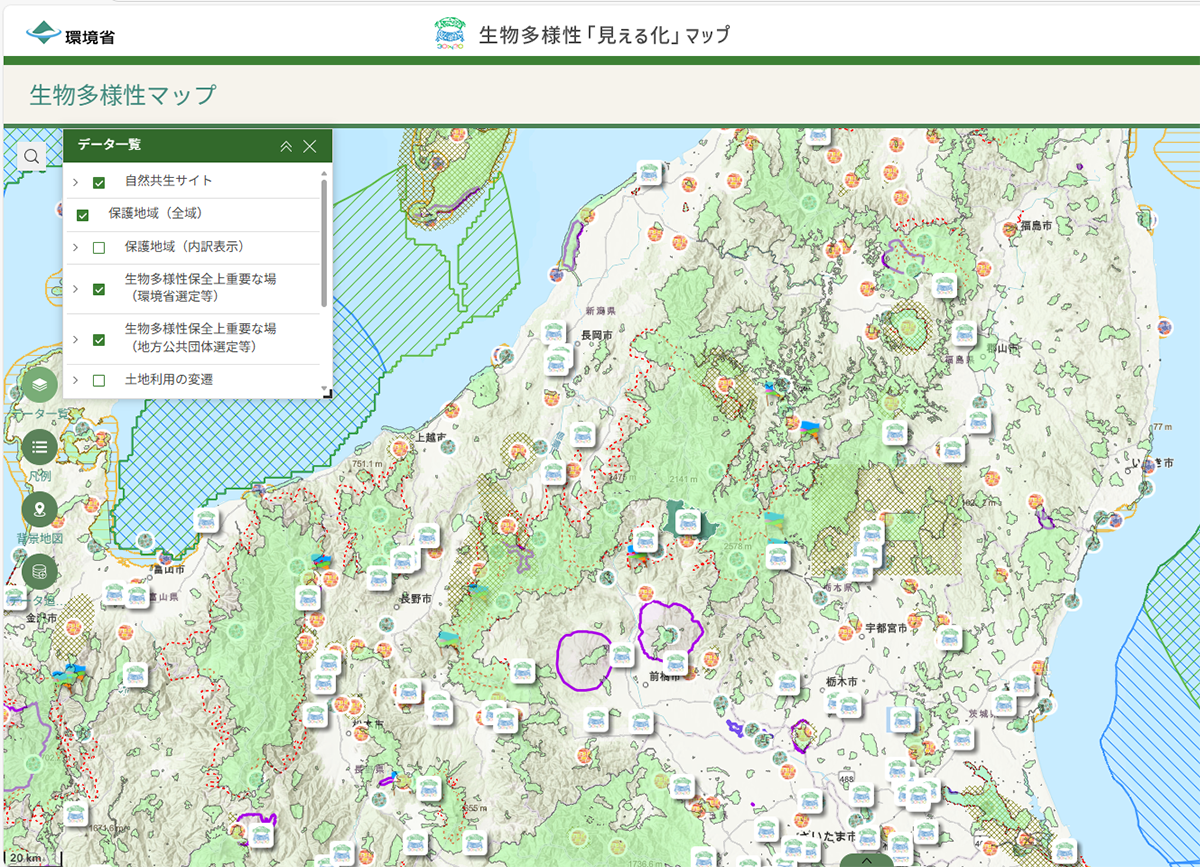Click the 生物多様性「見える化」マップ site title
The width and height of the screenshot is (1200, 867).
pos(604,35)
